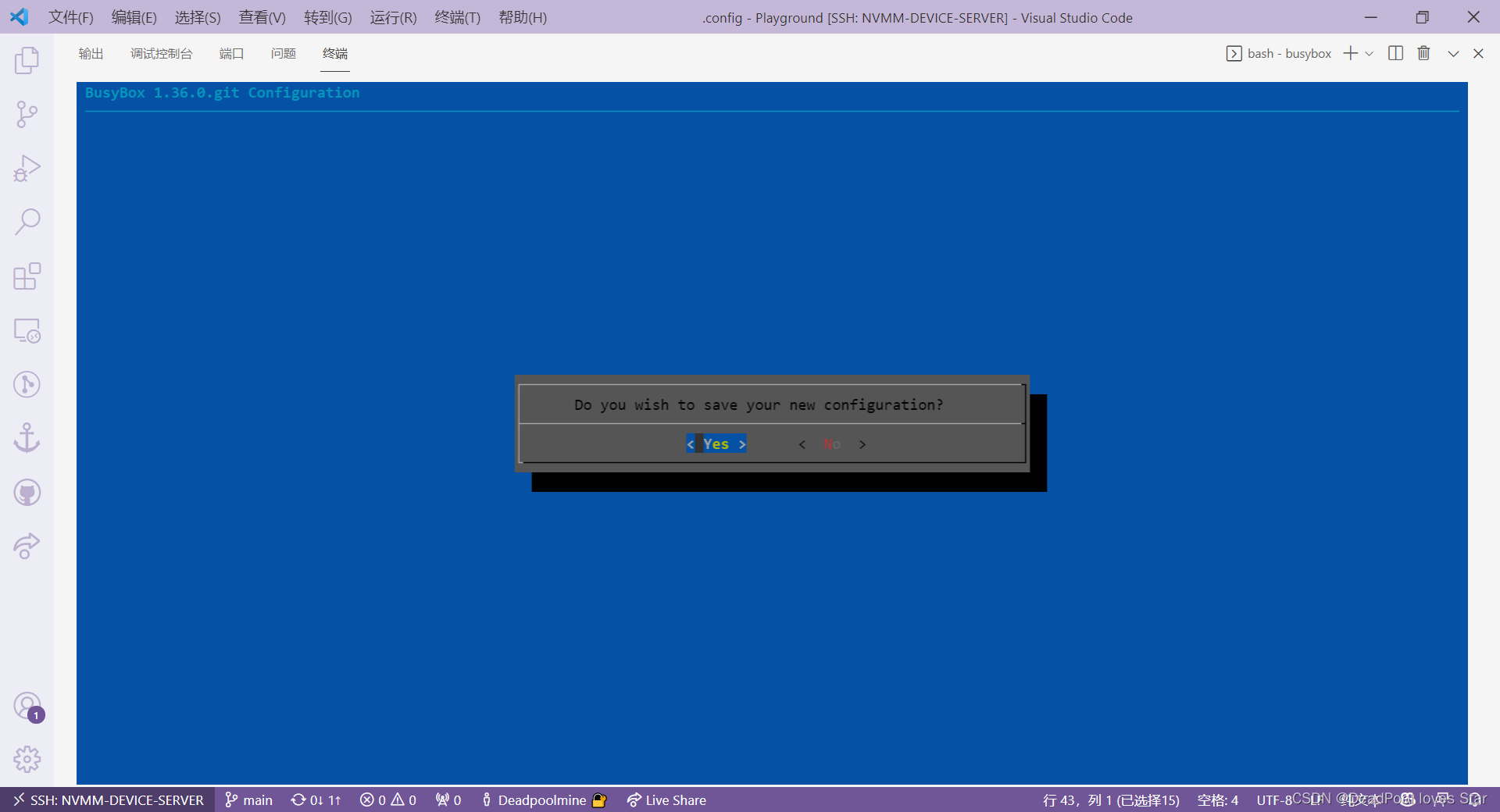
Task: Click the main branch in status bar
Action: click(248, 800)
